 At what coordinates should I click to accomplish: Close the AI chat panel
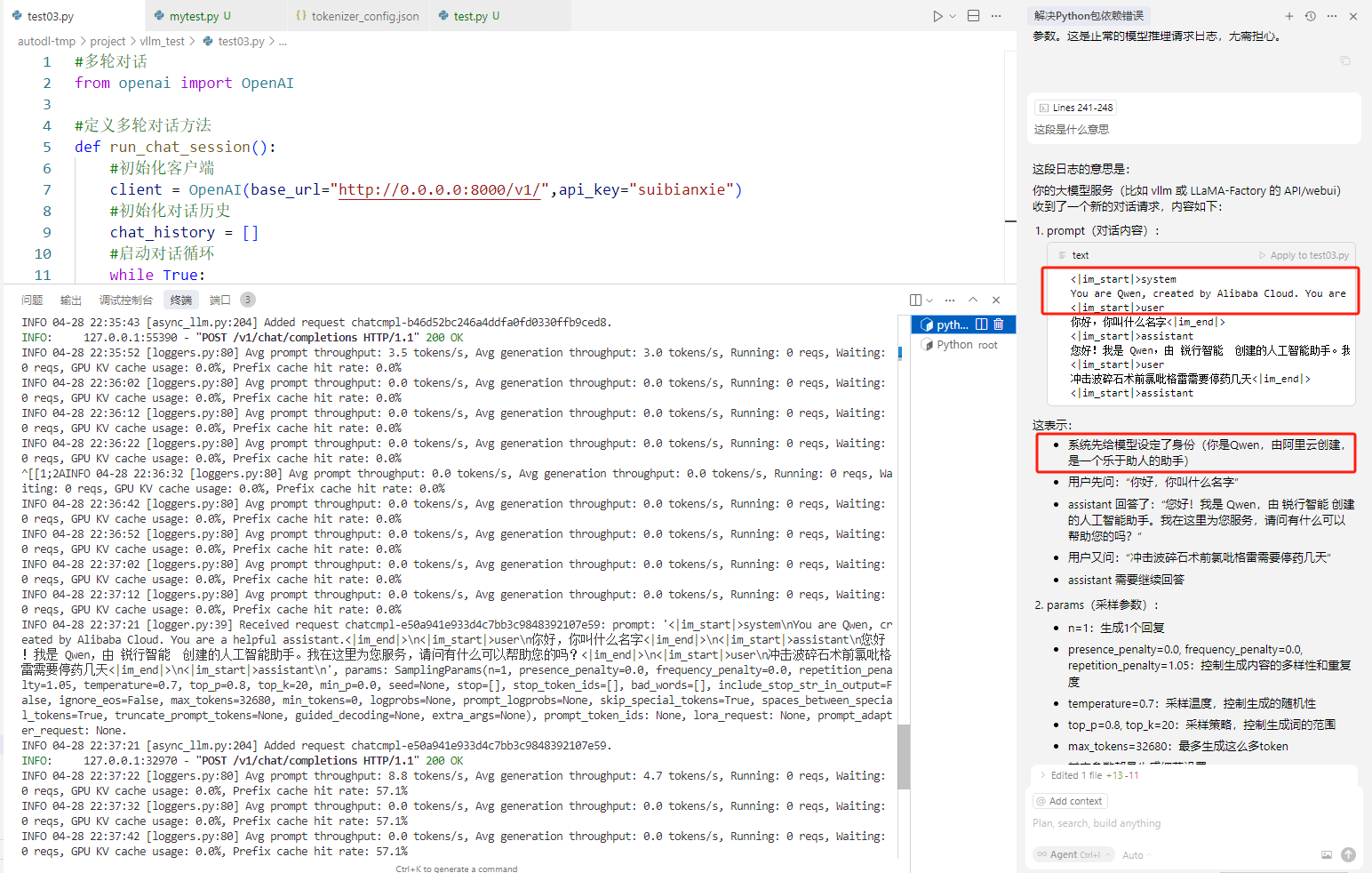pyautogui.click(x=1353, y=16)
